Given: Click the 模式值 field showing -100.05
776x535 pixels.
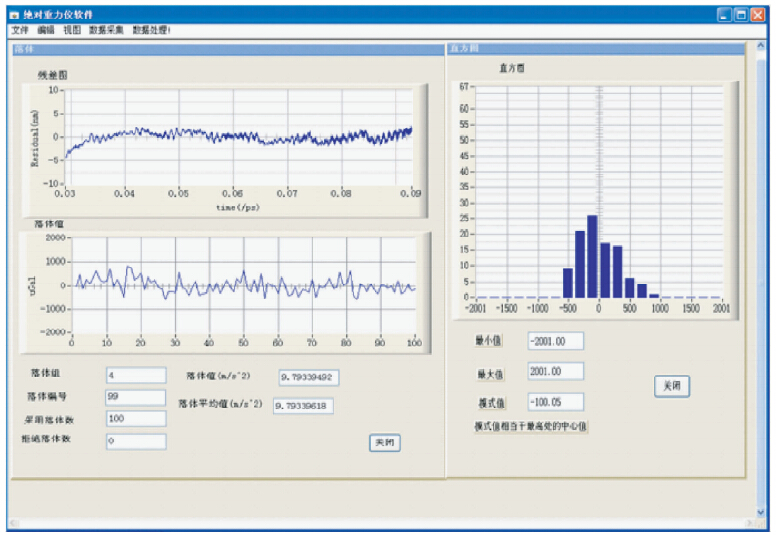Looking at the screenshot, I should pyautogui.click(x=554, y=402).
